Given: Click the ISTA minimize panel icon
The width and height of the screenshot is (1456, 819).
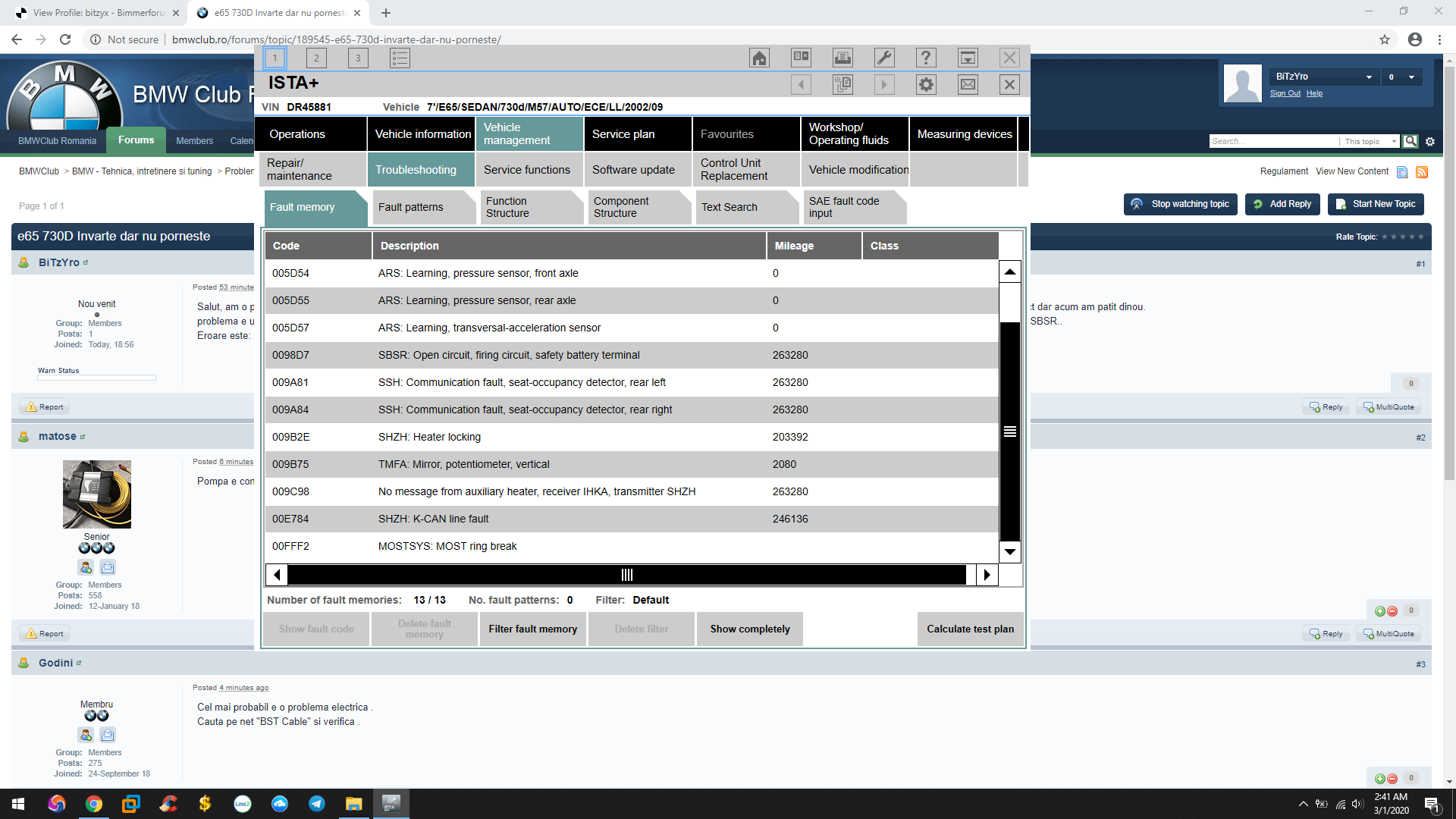Looking at the screenshot, I should 968,58.
